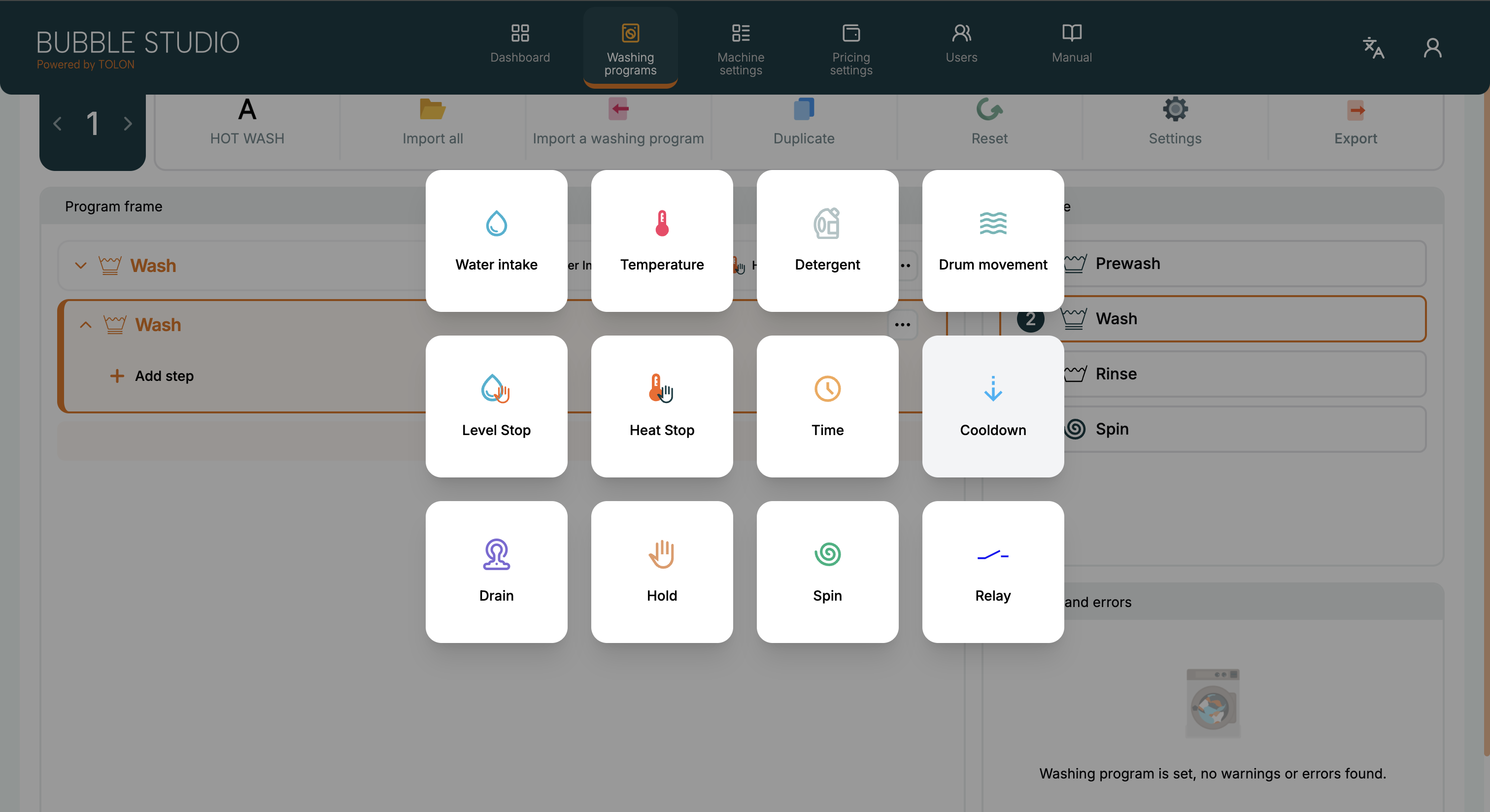Choose the Cooldown step tile
The width and height of the screenshot is (1490, 812).
(x=992, y=406)
